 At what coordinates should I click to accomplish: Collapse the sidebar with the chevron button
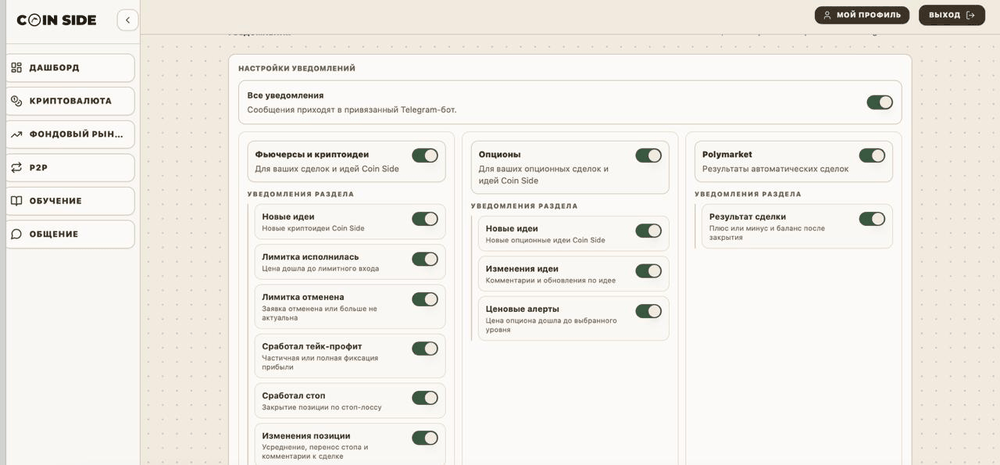pyautogui.click(x=128, y=20)
